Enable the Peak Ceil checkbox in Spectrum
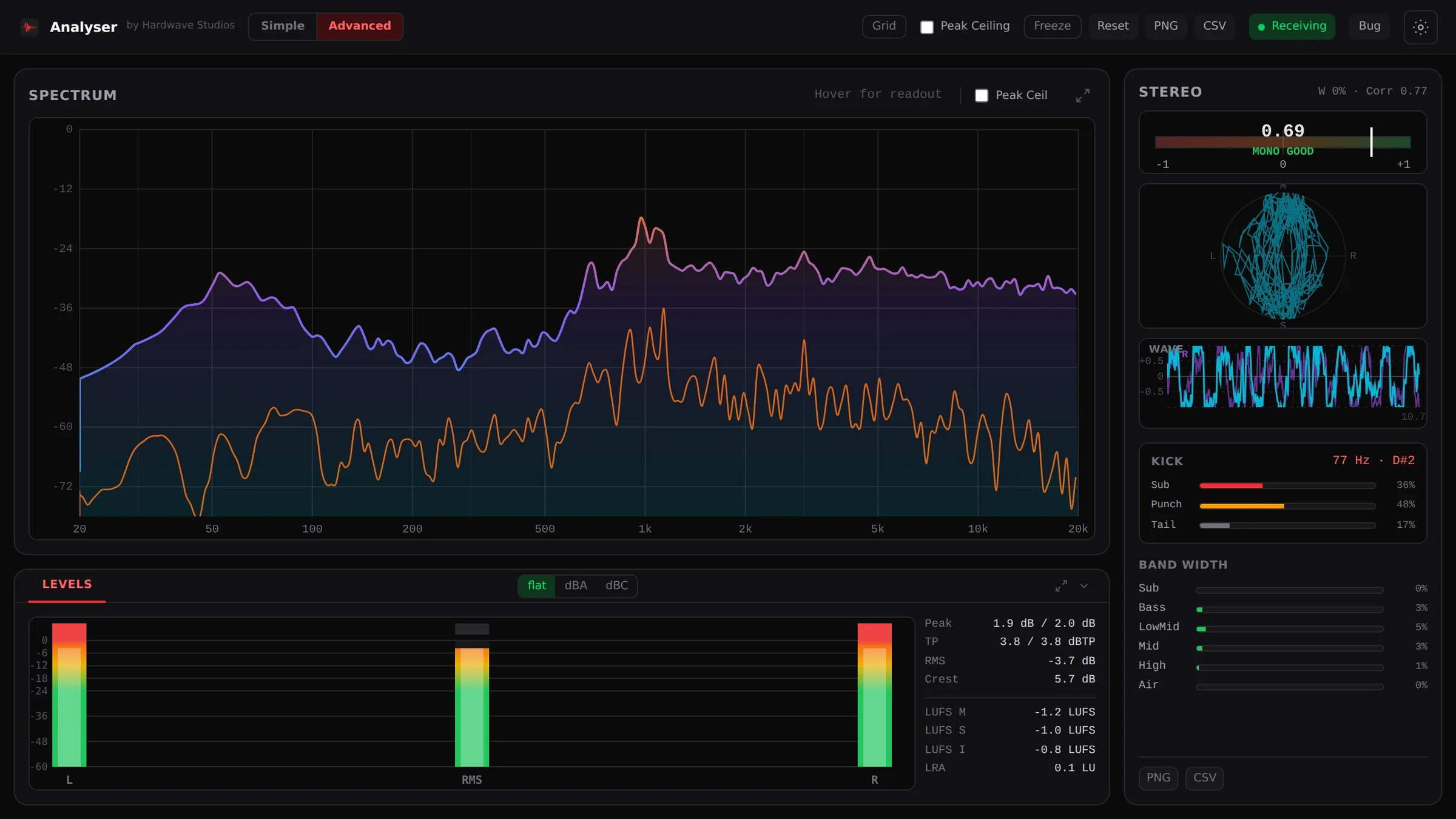 pyautogui.click(x=981, y=95)
